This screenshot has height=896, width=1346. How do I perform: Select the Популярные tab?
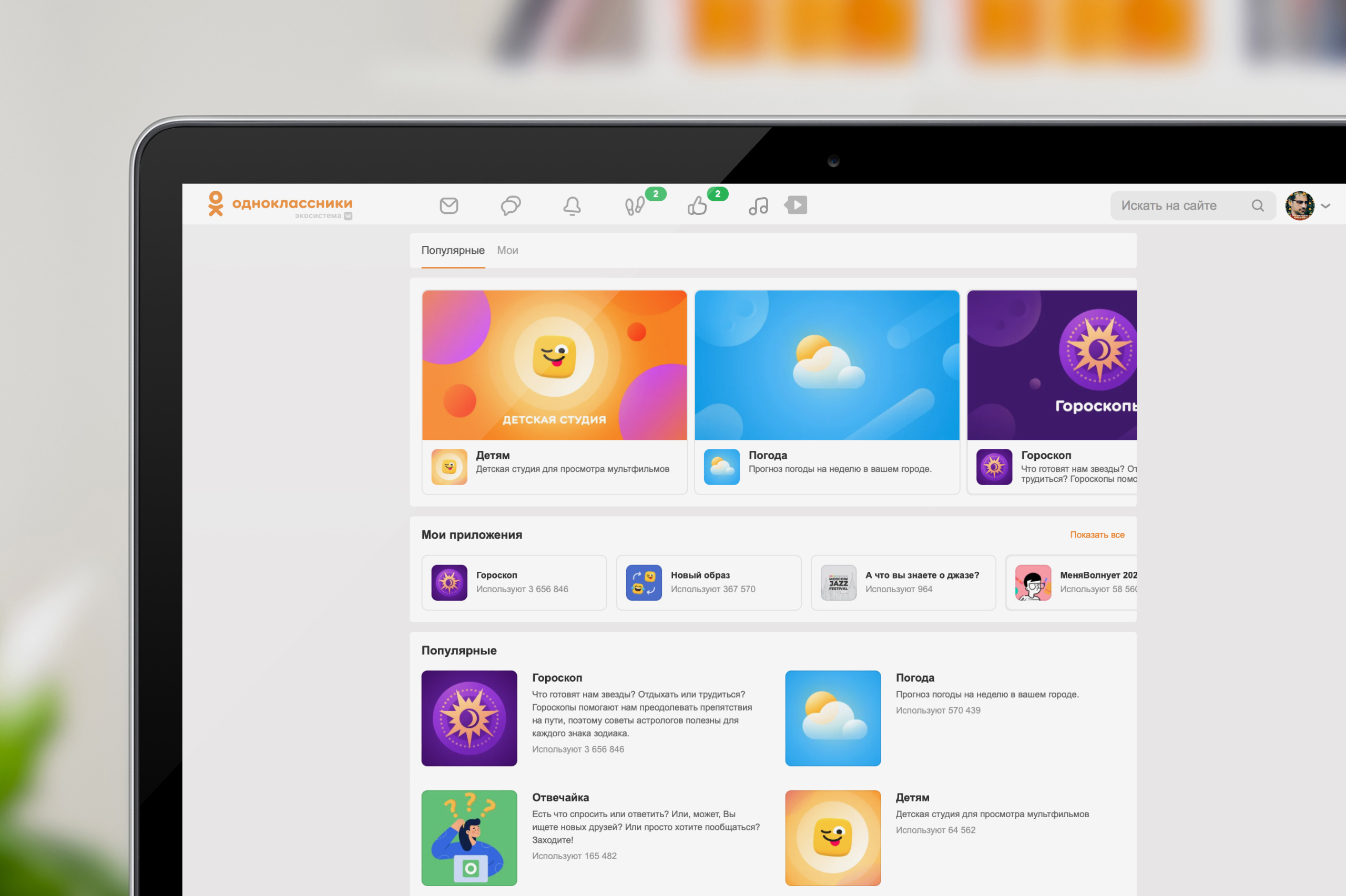(x=453, y=250)
